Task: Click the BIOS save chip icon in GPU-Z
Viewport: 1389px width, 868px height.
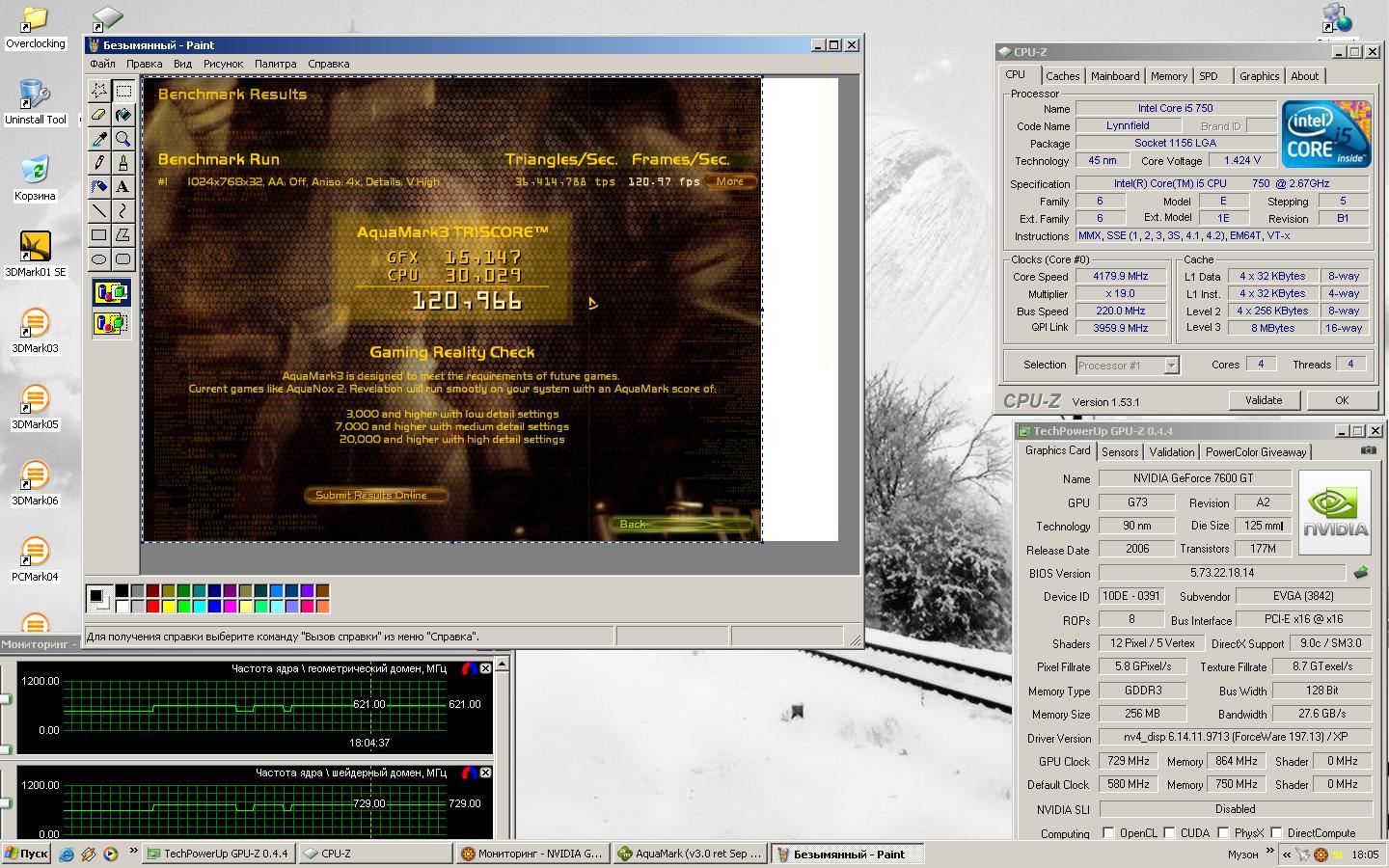Action: [x=1361, y=573]
